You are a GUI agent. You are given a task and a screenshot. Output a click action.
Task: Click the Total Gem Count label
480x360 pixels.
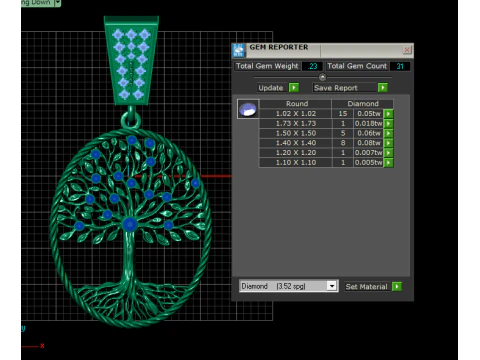click(357, 66)
